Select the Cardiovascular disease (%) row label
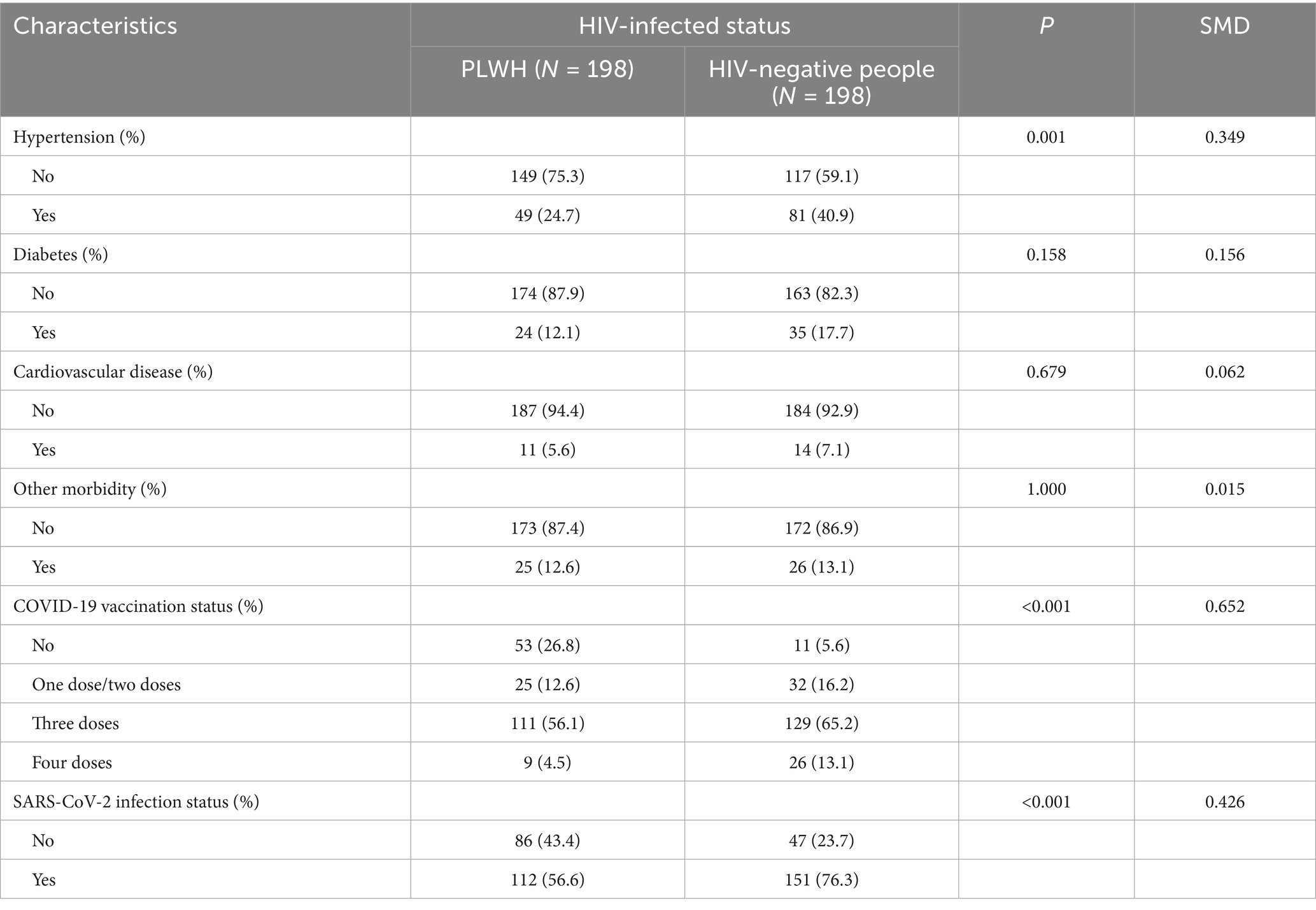 (113, 372)
